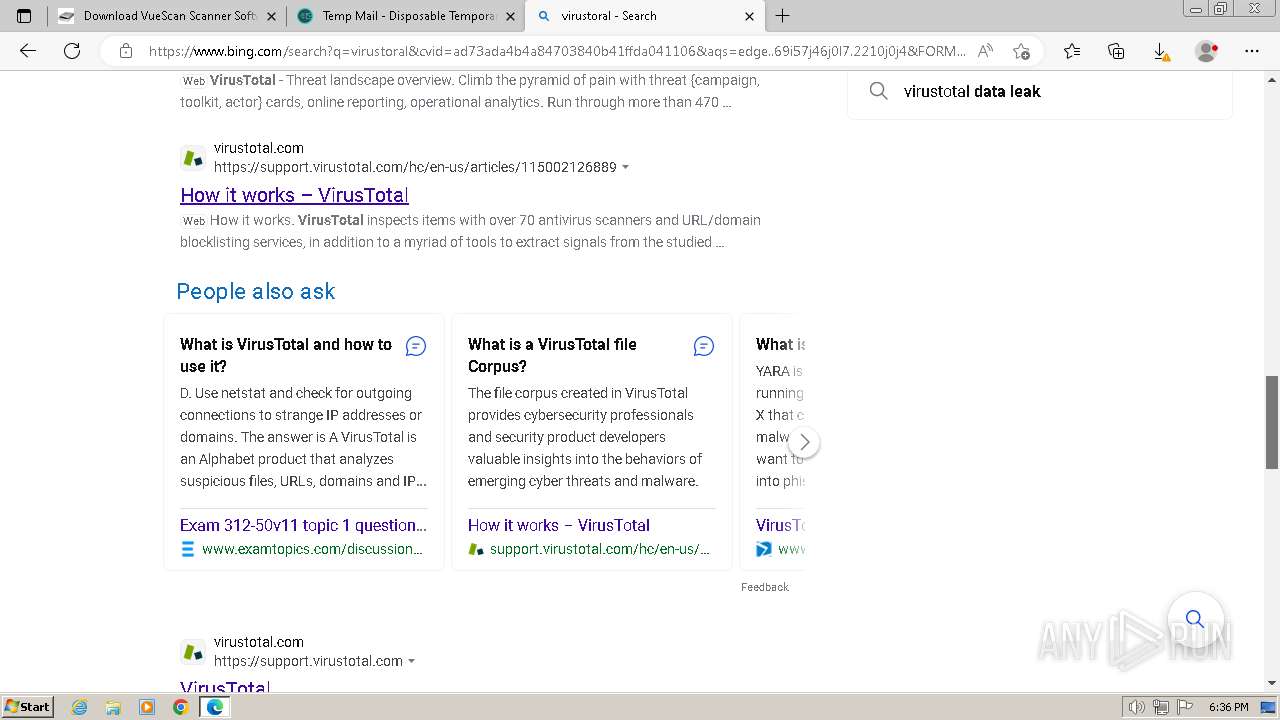Viewport: 1280px width, 720px height.
Task: Open a new browser tab
Action: click(x=783, y=16)
